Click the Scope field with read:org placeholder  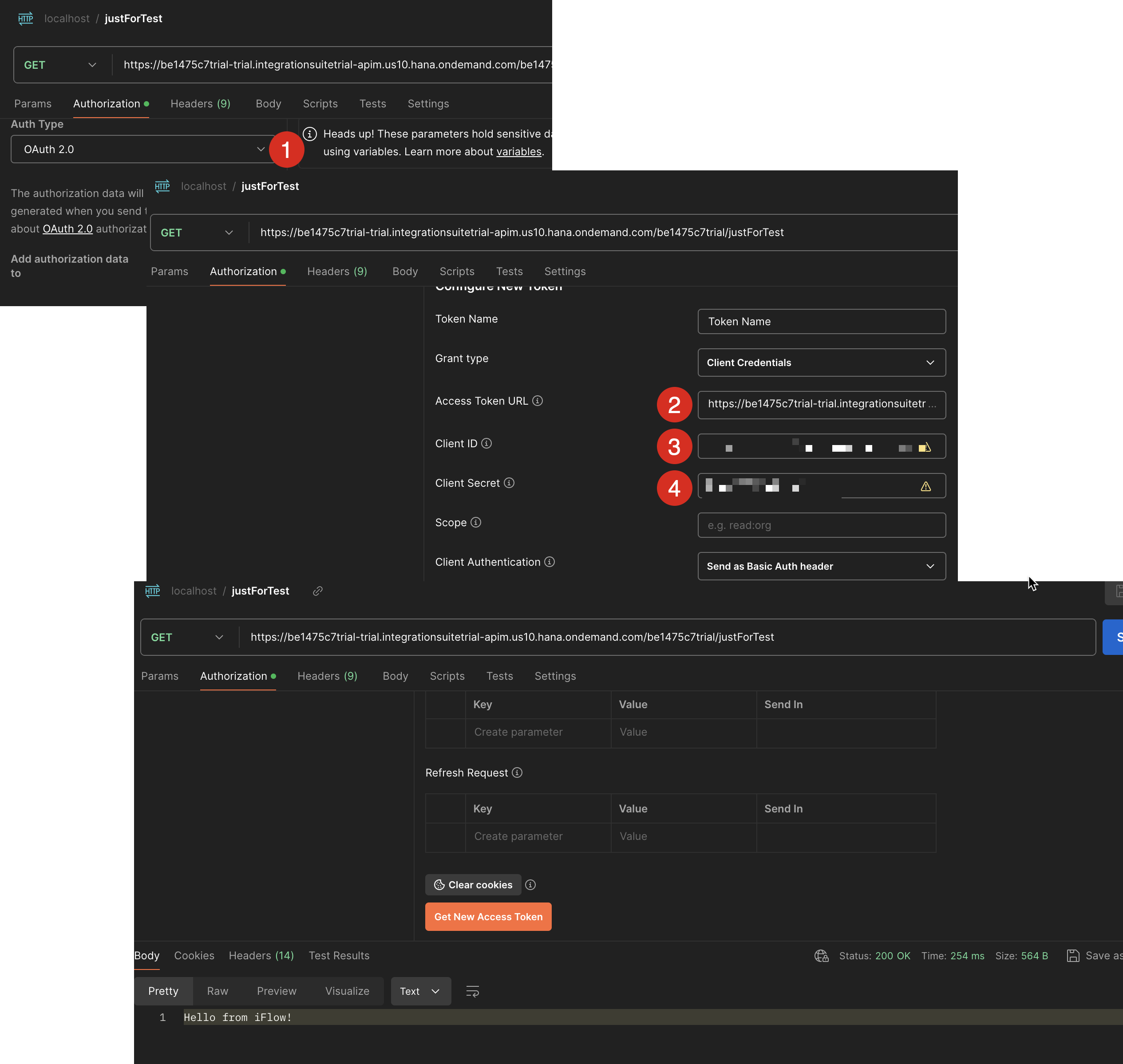[x=821, y=524]
